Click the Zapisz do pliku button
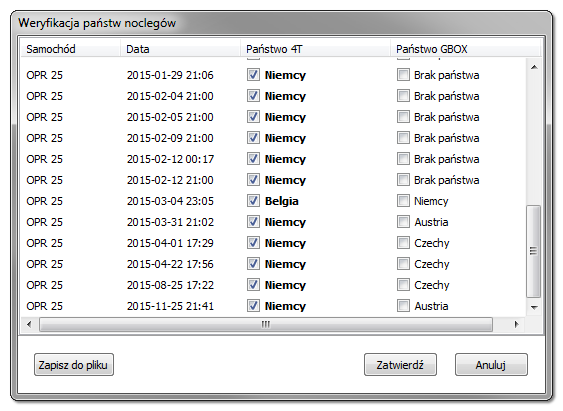 74,365
